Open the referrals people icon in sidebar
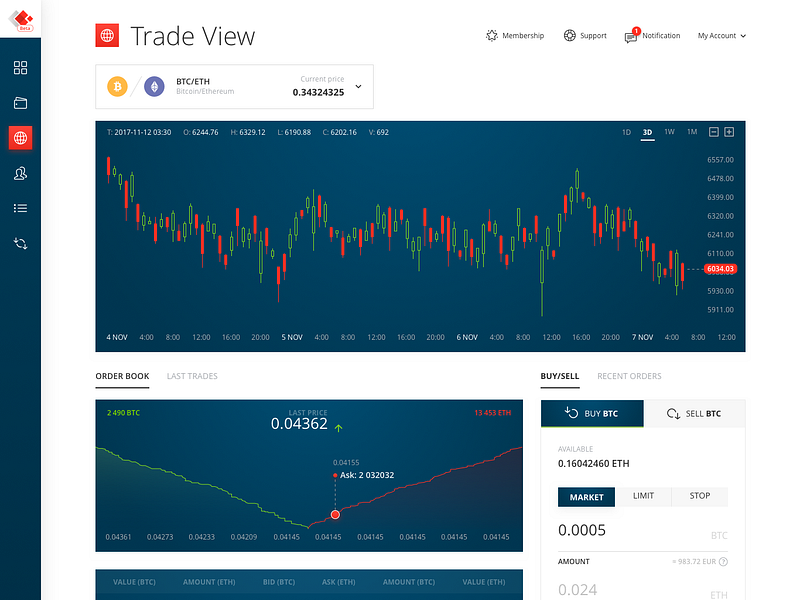This screenshot has width=800, height=600. tap(22, 172)
